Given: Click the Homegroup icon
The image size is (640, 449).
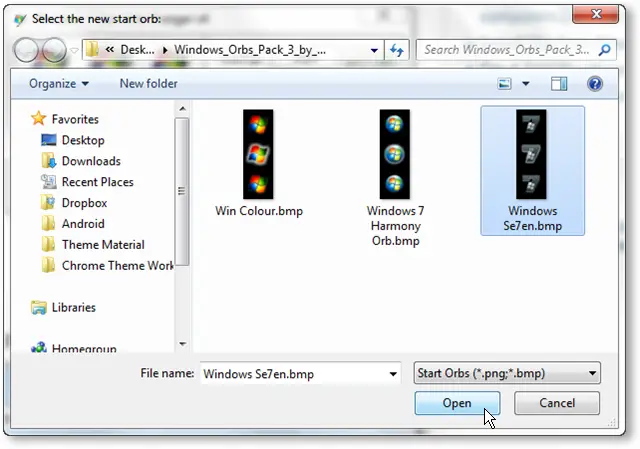Looking at the screenshot, I should pos(39,348).
